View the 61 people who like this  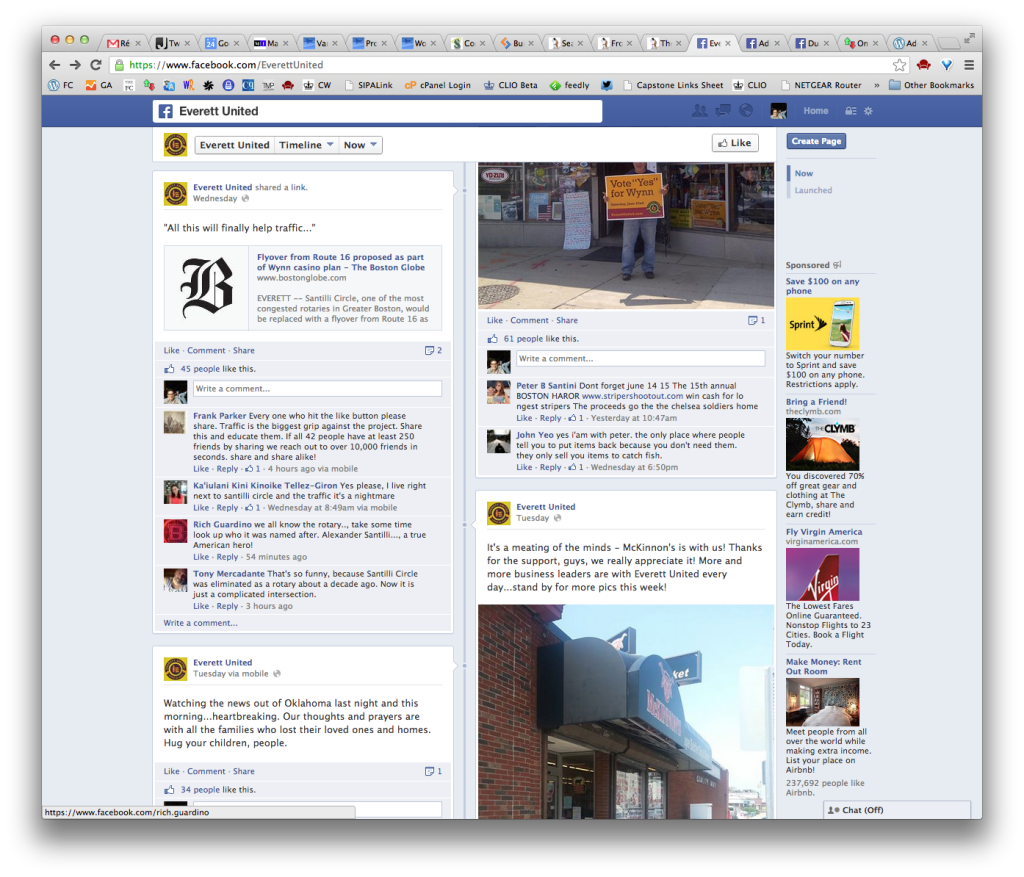pos(523,339)
